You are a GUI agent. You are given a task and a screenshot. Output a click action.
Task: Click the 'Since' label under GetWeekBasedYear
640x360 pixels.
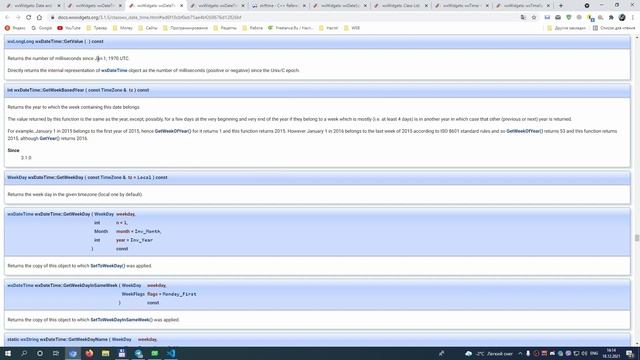point(13,151)
